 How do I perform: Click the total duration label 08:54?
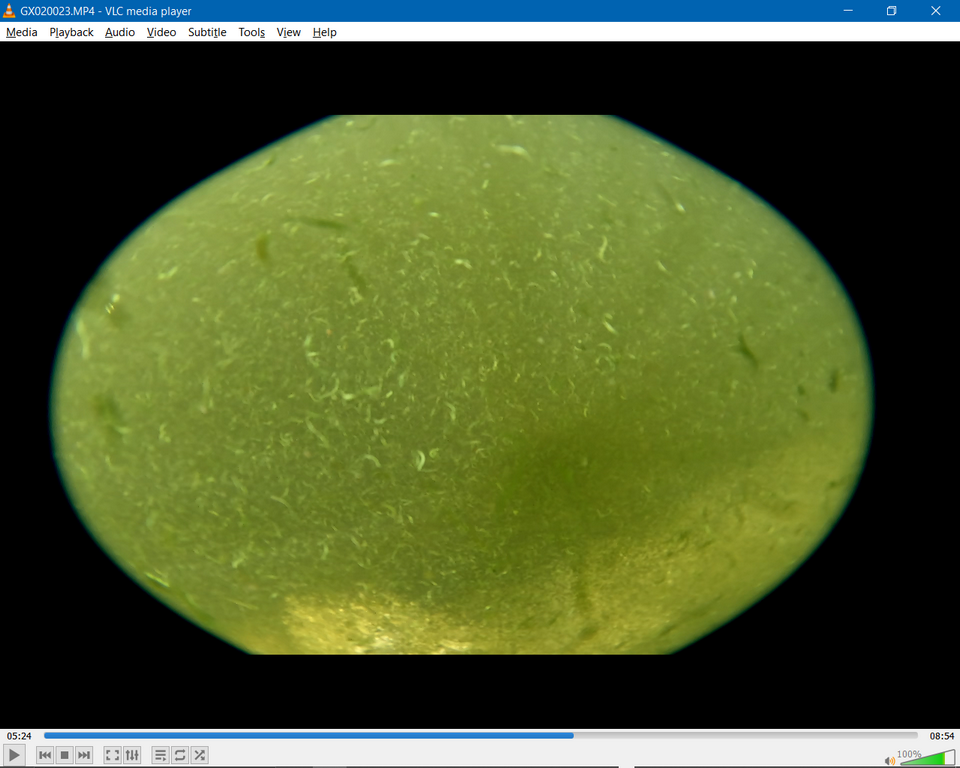pyautogui.click(x=941, y=735)
